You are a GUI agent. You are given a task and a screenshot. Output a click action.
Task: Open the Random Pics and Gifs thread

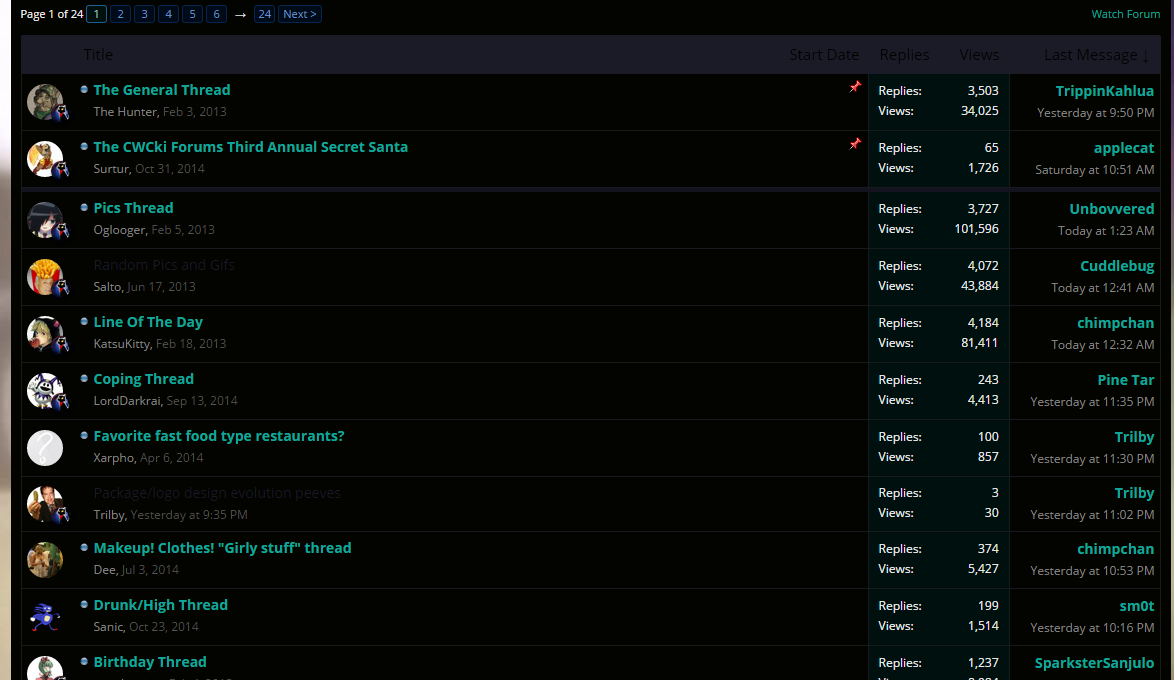point(164,265)
